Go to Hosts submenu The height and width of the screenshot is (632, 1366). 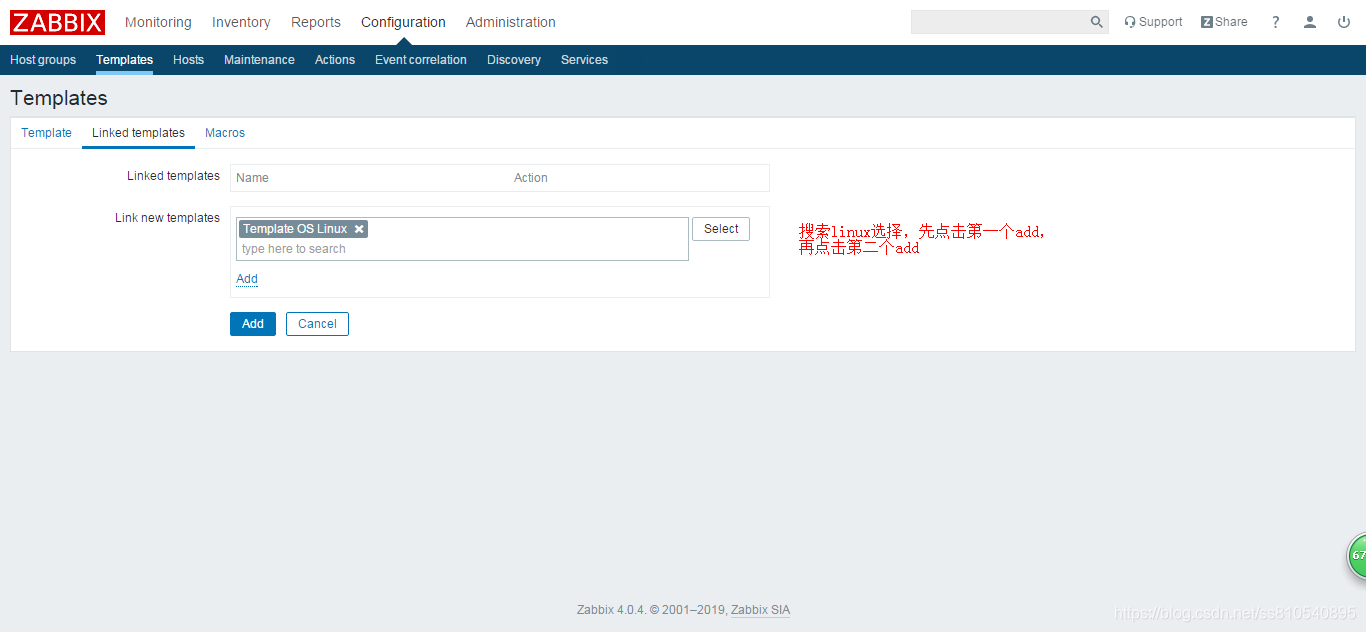[188, 60]
